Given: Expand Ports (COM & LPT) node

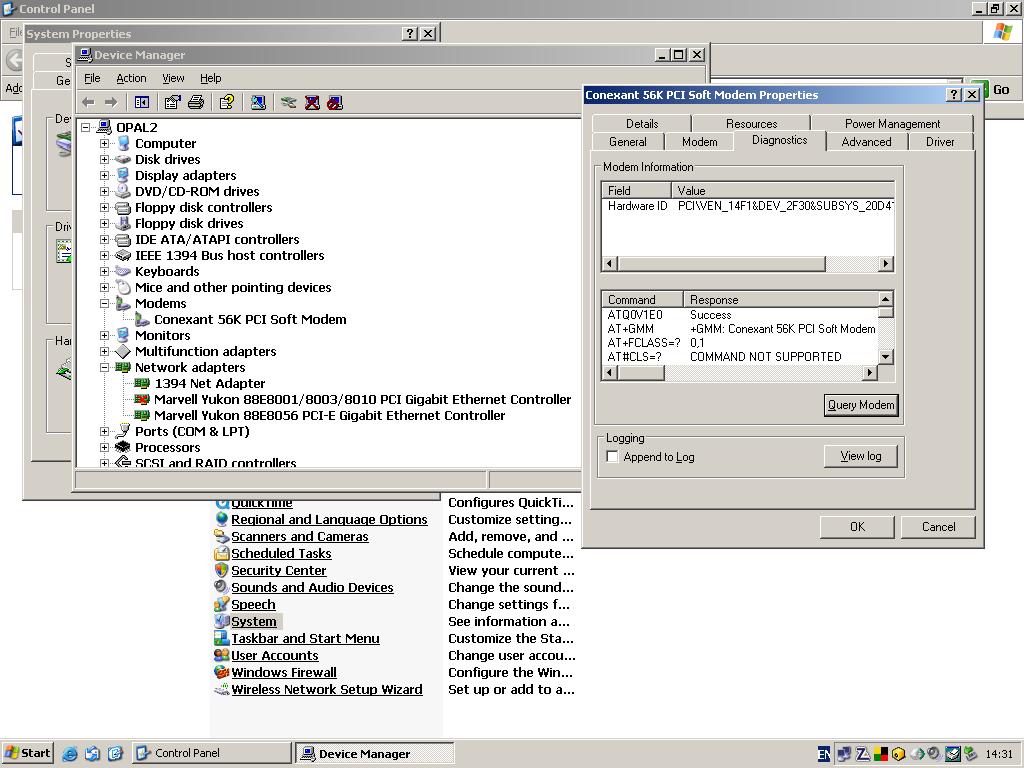Looking at the screenshot, I should pos(104,432).
